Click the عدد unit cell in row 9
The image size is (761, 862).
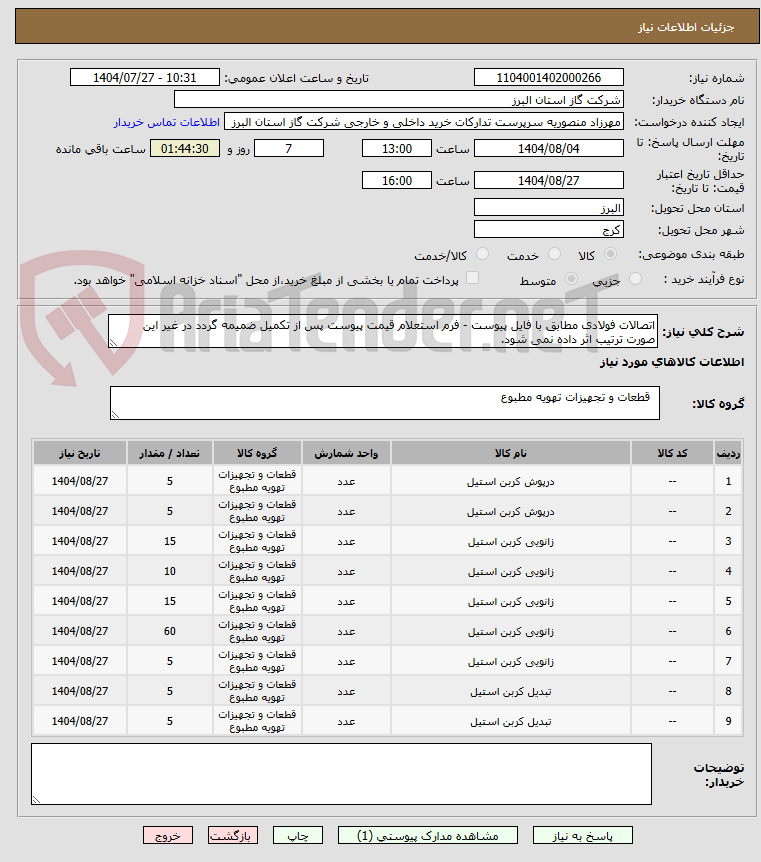coord(346,721)
